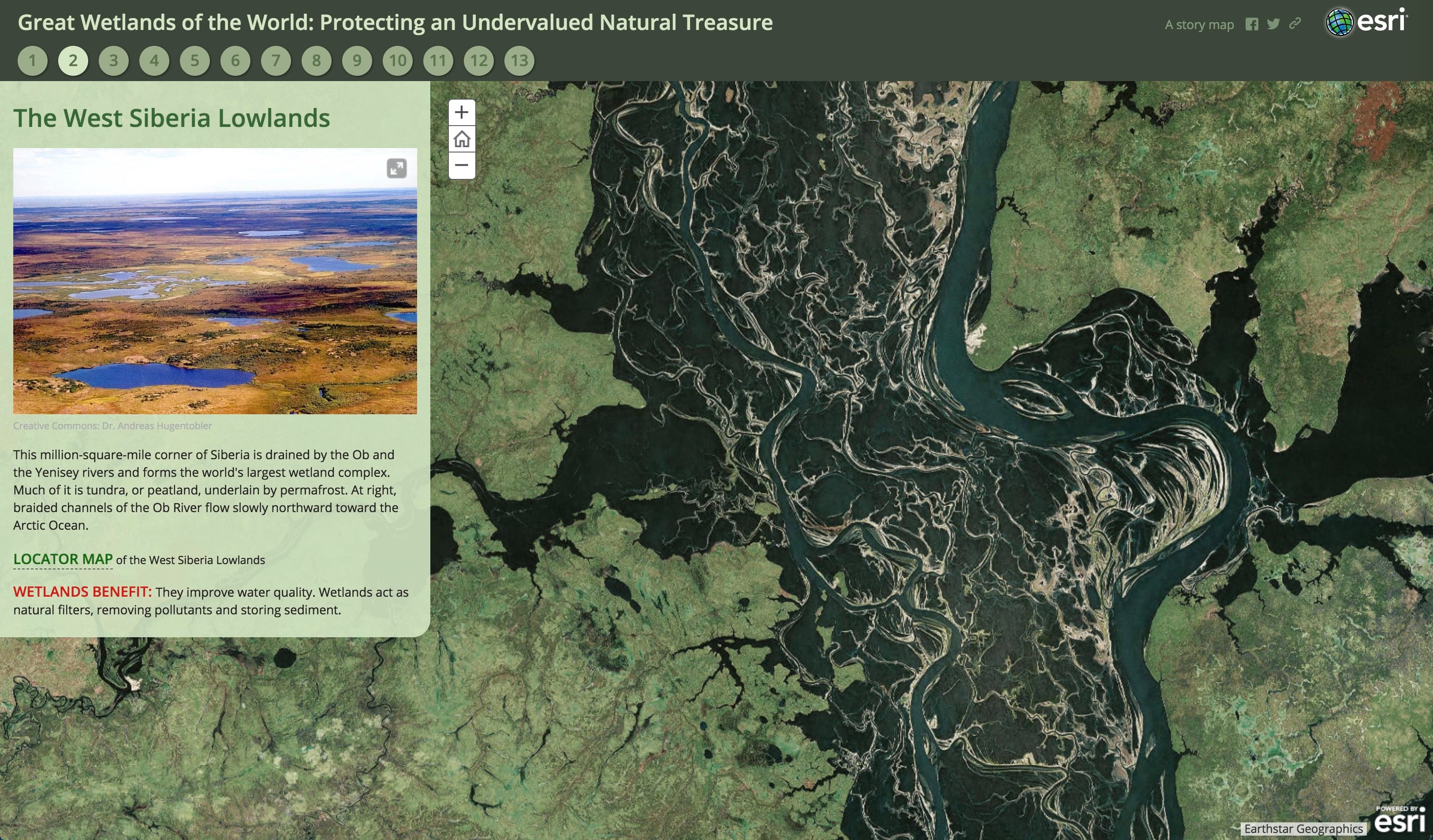Screen dimensions: 1433x840
Task: Click the Creative Commons photo credit
Action: (112, 424)
